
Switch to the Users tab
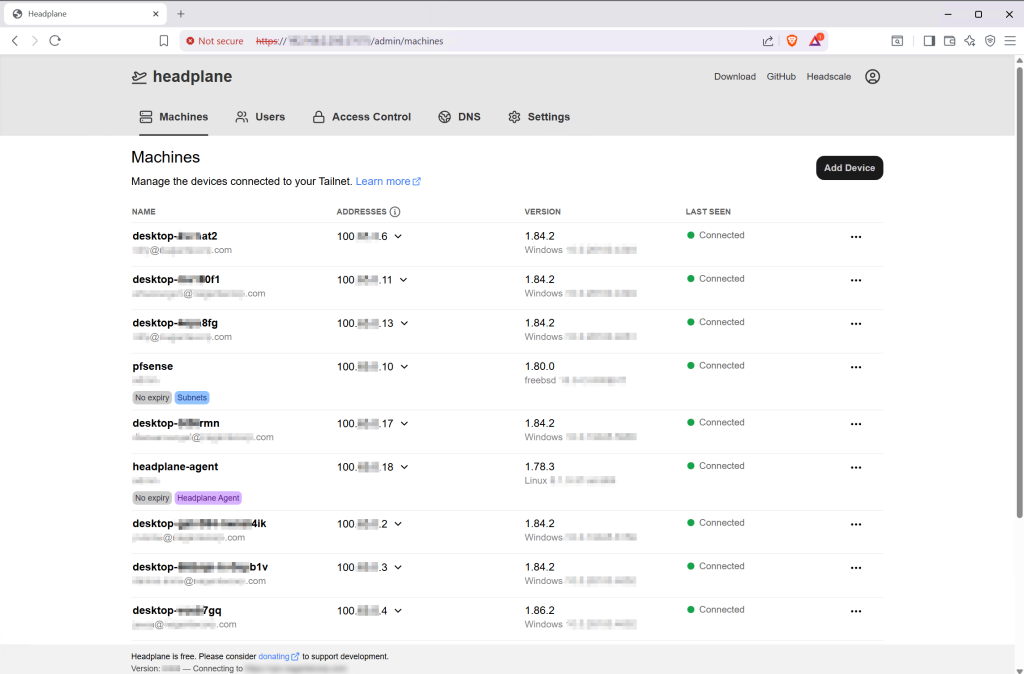(260, 117)
